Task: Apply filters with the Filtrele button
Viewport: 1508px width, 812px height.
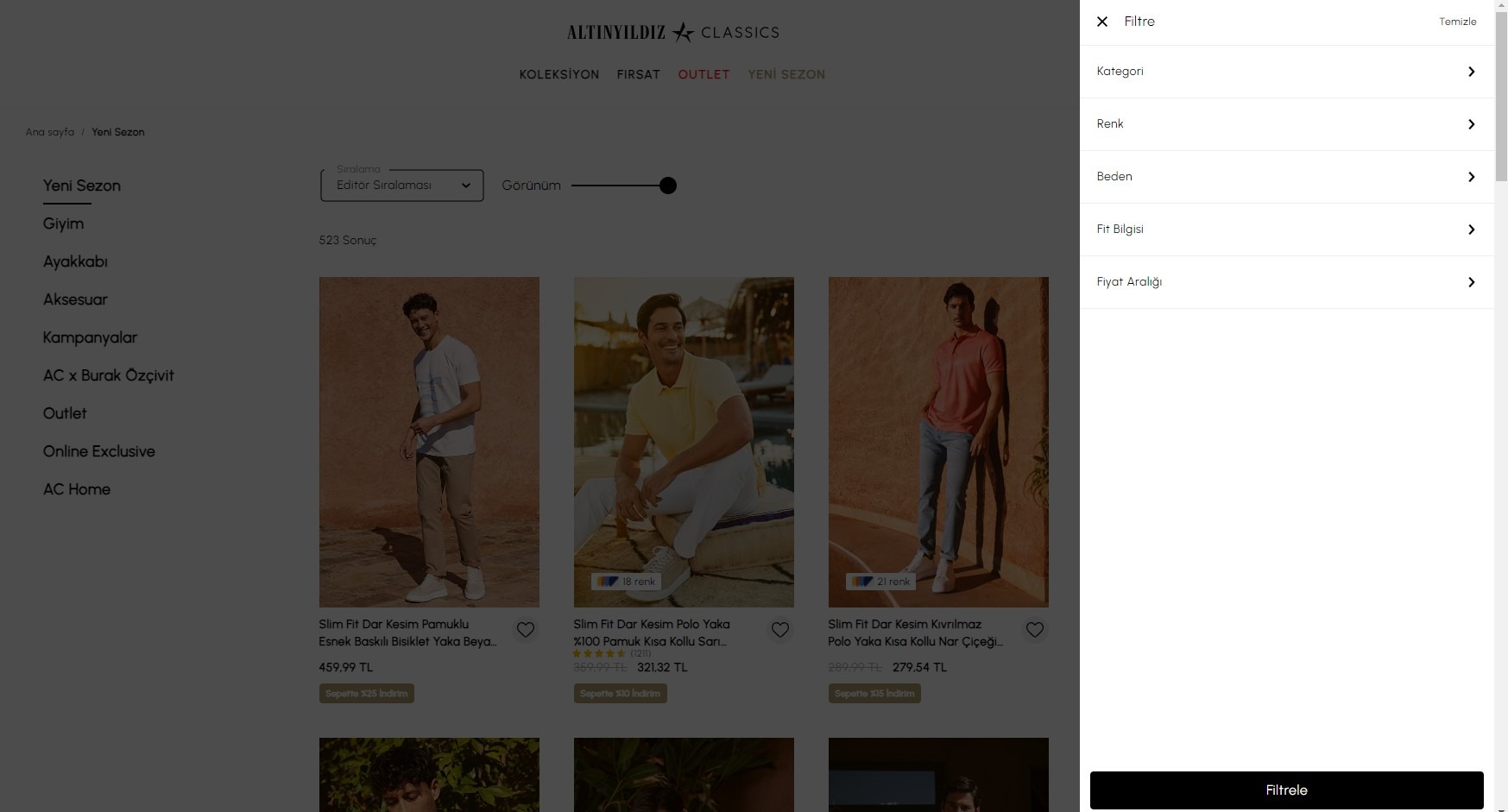Action: pos(1286,790)
